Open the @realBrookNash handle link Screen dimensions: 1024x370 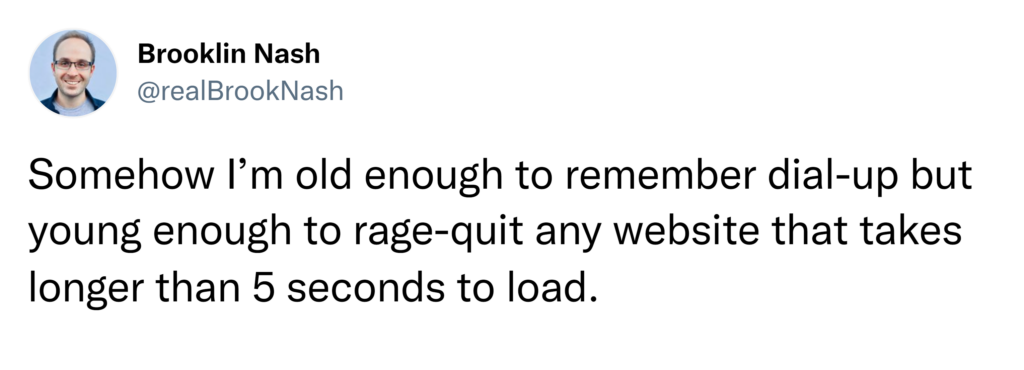240,91
